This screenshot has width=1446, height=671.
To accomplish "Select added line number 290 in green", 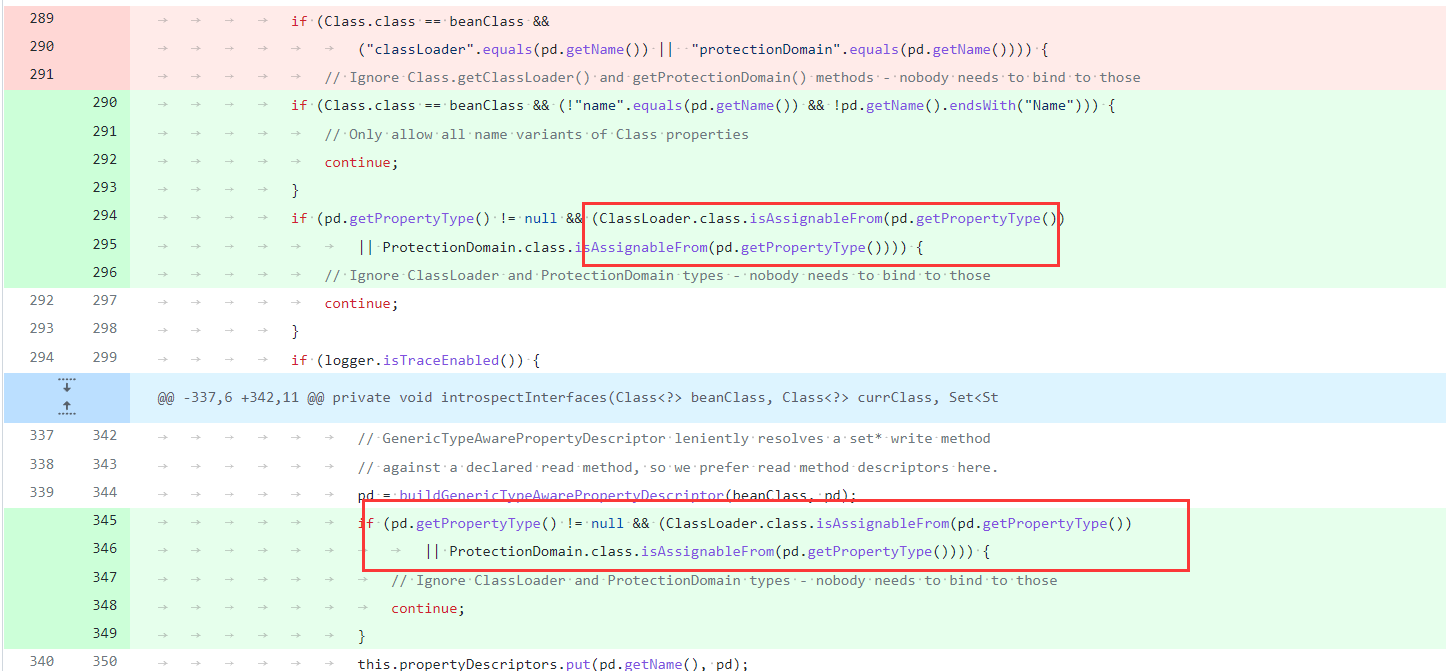I will pyautogui.click(x=104, y=102).
